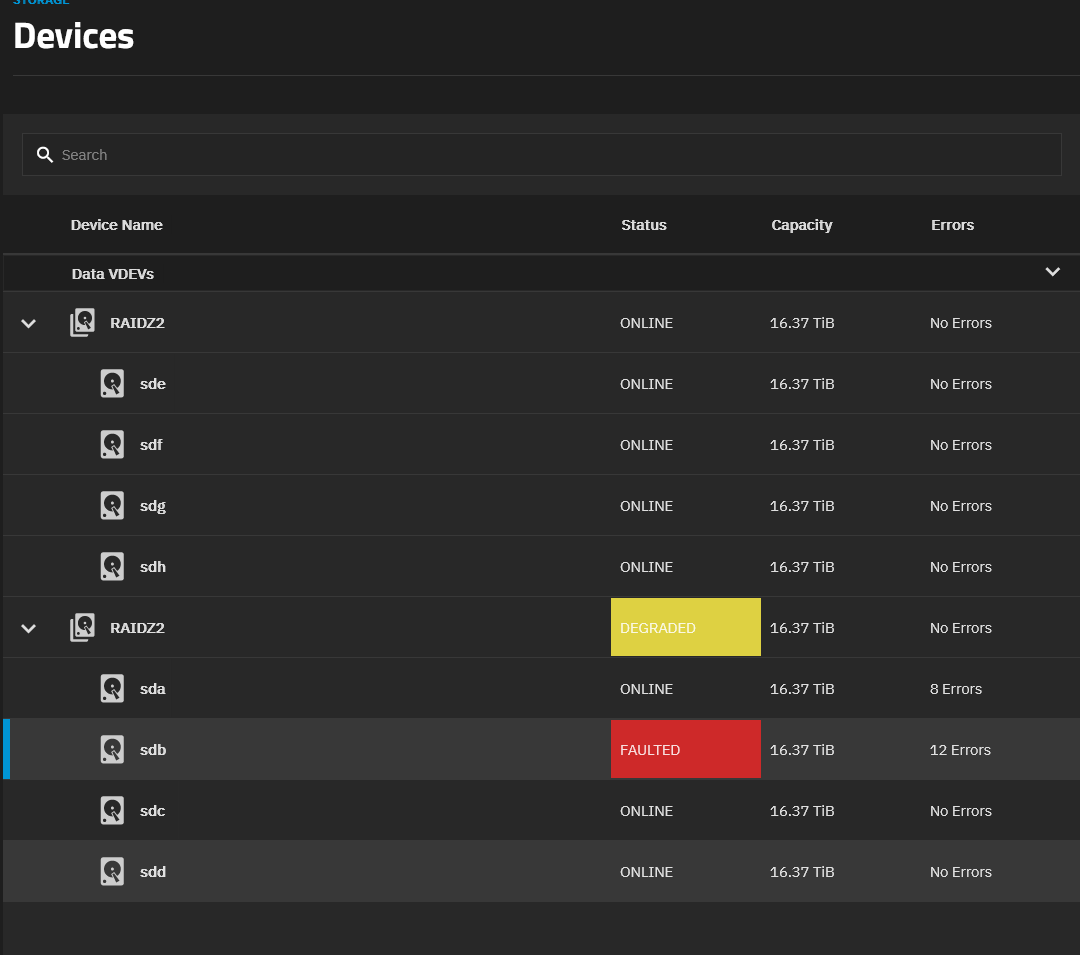Image resolution: width=1080 pixels, height=955 pixels.
Task: Collapse the Data VDEVs section chevron
Action: coord(1052,272)
